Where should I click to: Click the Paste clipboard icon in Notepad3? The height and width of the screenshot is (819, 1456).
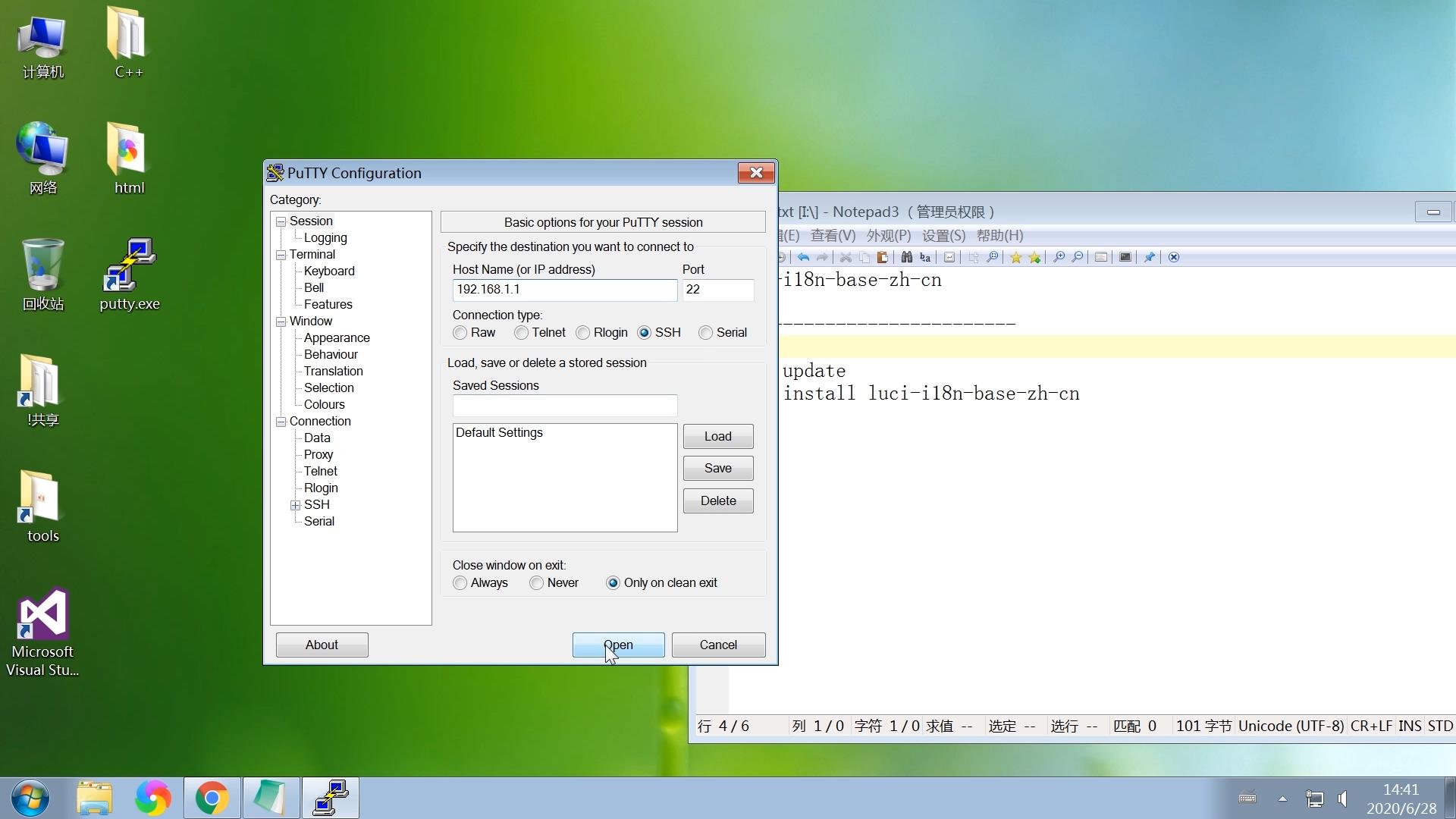click(882, 257)
